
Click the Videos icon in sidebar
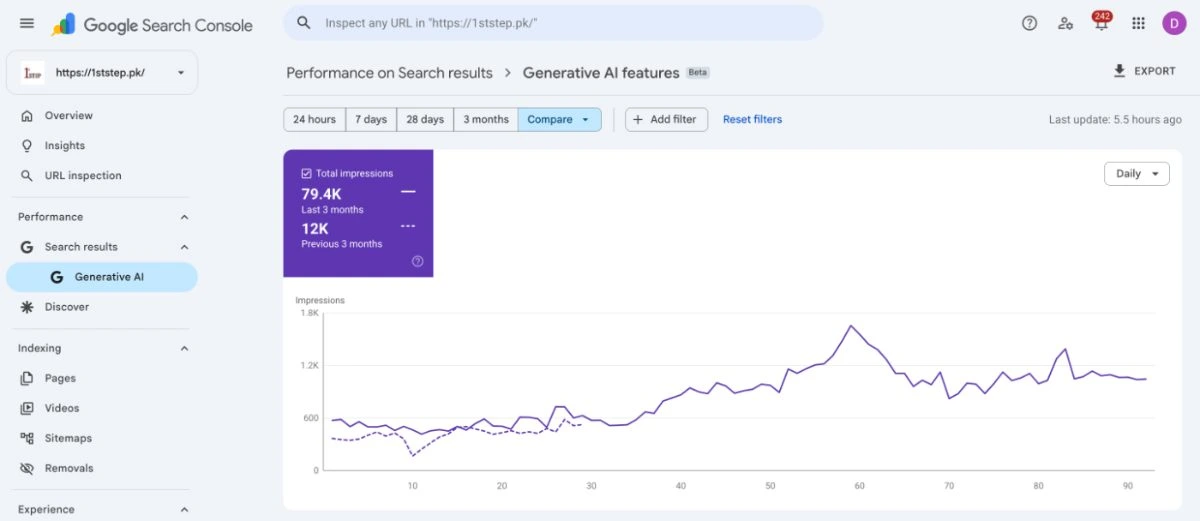pos(27,408)
